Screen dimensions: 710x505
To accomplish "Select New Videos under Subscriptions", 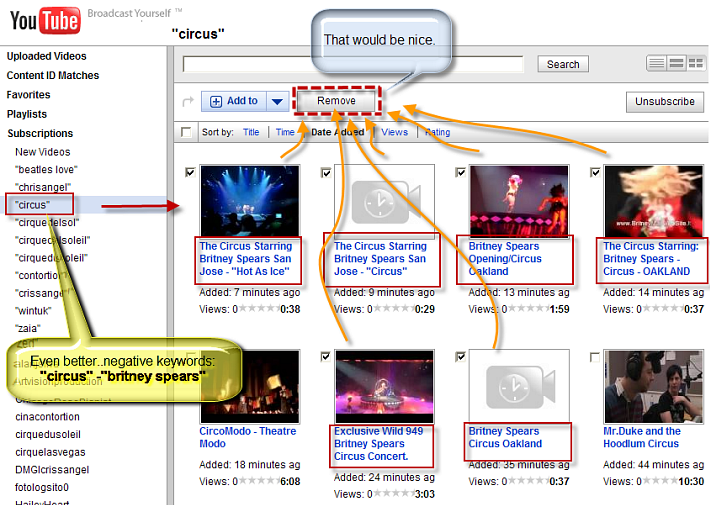I will coord(43,152).
